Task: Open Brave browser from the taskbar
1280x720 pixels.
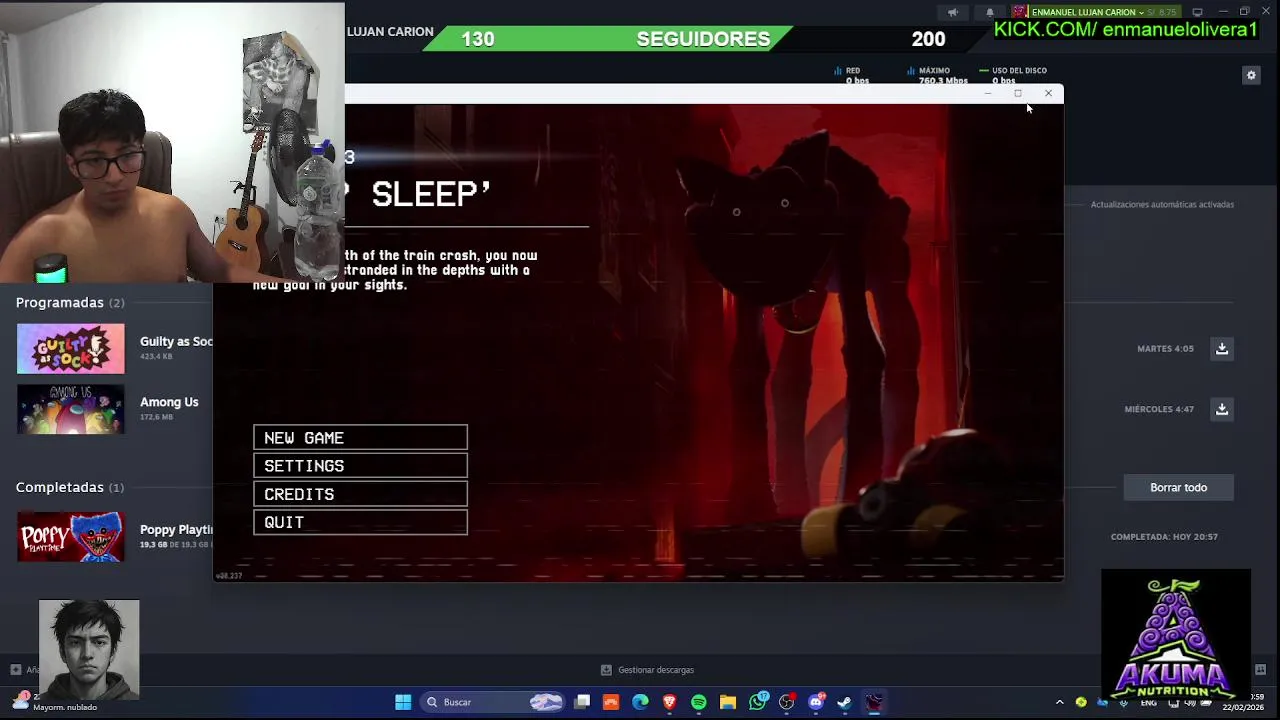Action: coord(669,702)
